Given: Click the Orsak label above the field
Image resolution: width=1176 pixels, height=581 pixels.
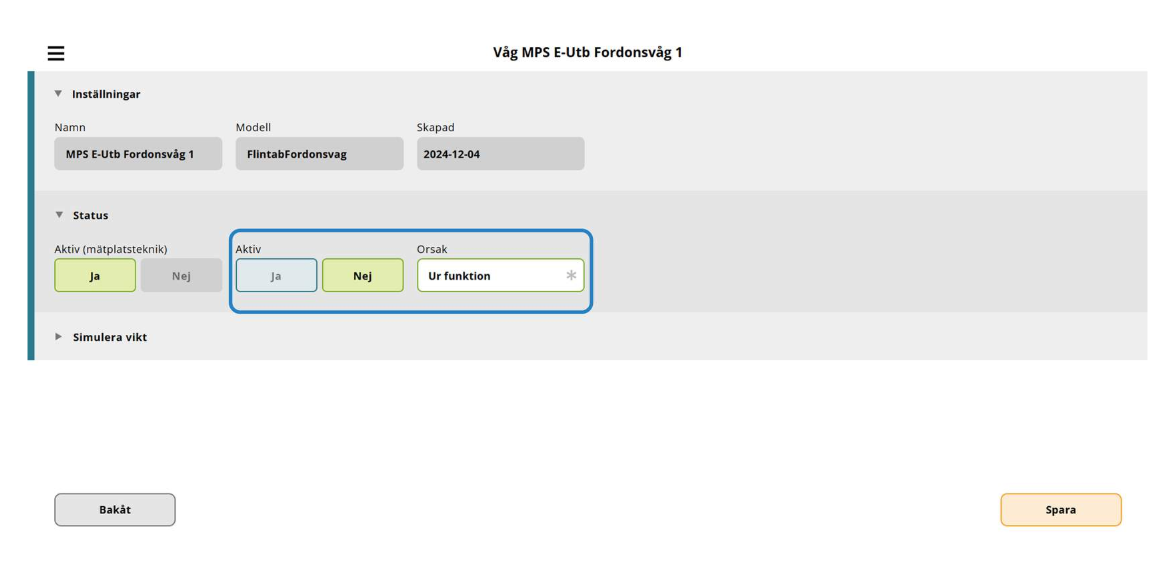Looking at the screenshot, I should (432, 249).
